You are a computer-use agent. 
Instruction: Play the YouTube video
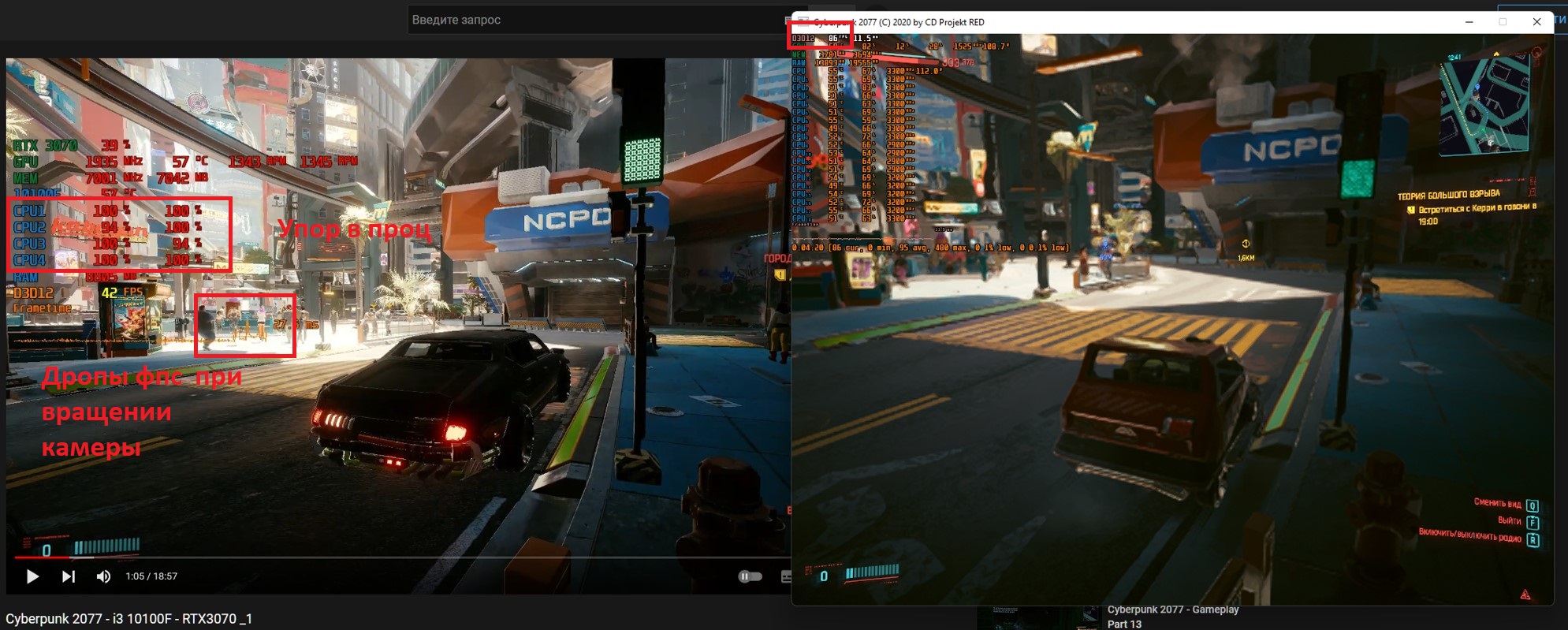coord(32,576)
